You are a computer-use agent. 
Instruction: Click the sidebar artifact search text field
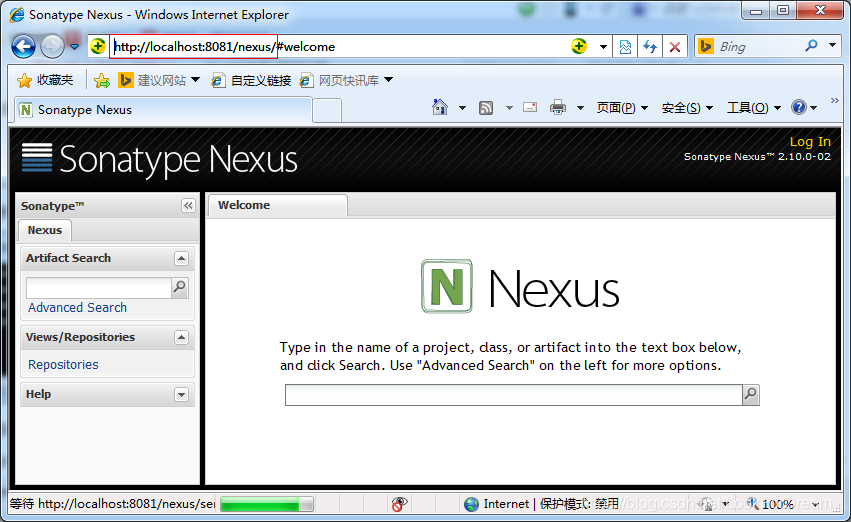[99, 288]
